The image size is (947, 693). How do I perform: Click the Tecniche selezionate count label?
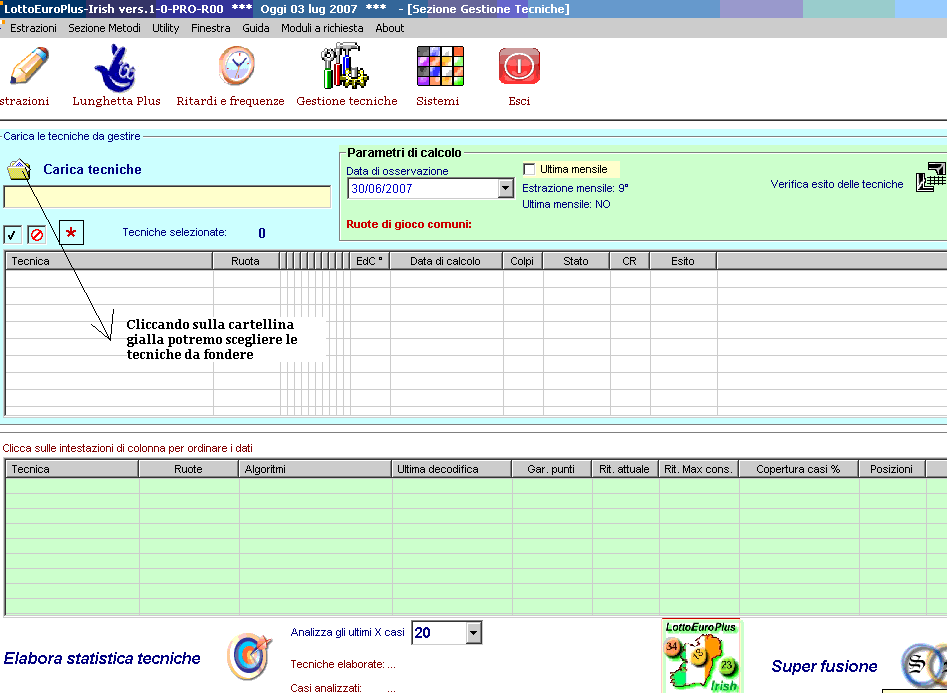(175, 232)
